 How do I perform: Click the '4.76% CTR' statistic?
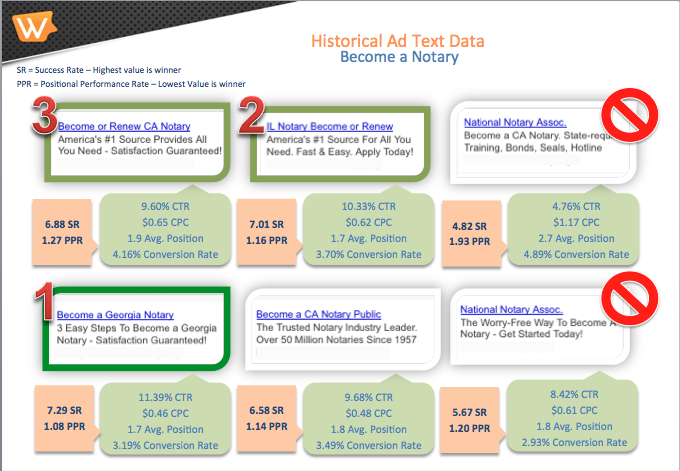point(576,206)
